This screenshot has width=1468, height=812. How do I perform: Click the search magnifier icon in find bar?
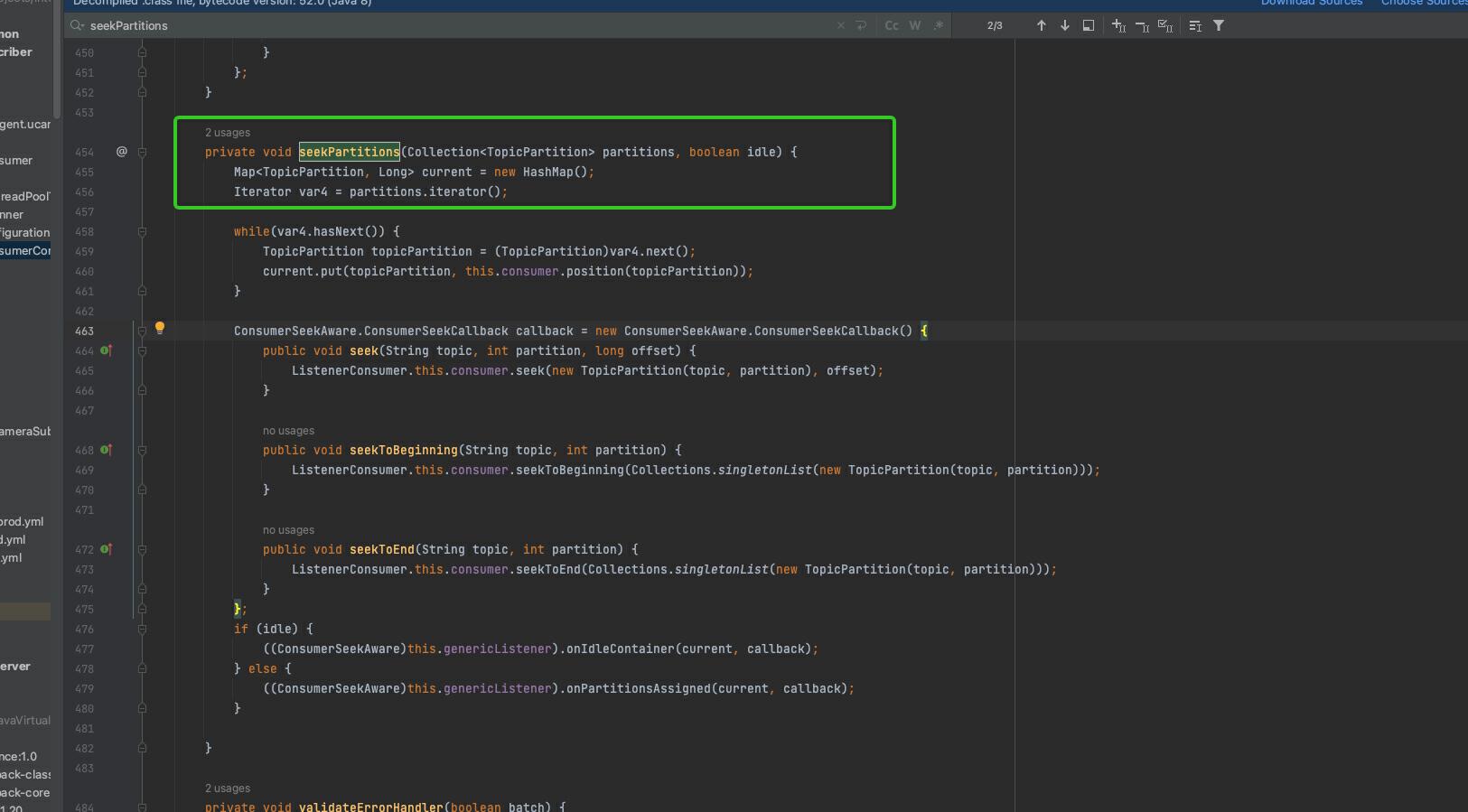(78, 25)
